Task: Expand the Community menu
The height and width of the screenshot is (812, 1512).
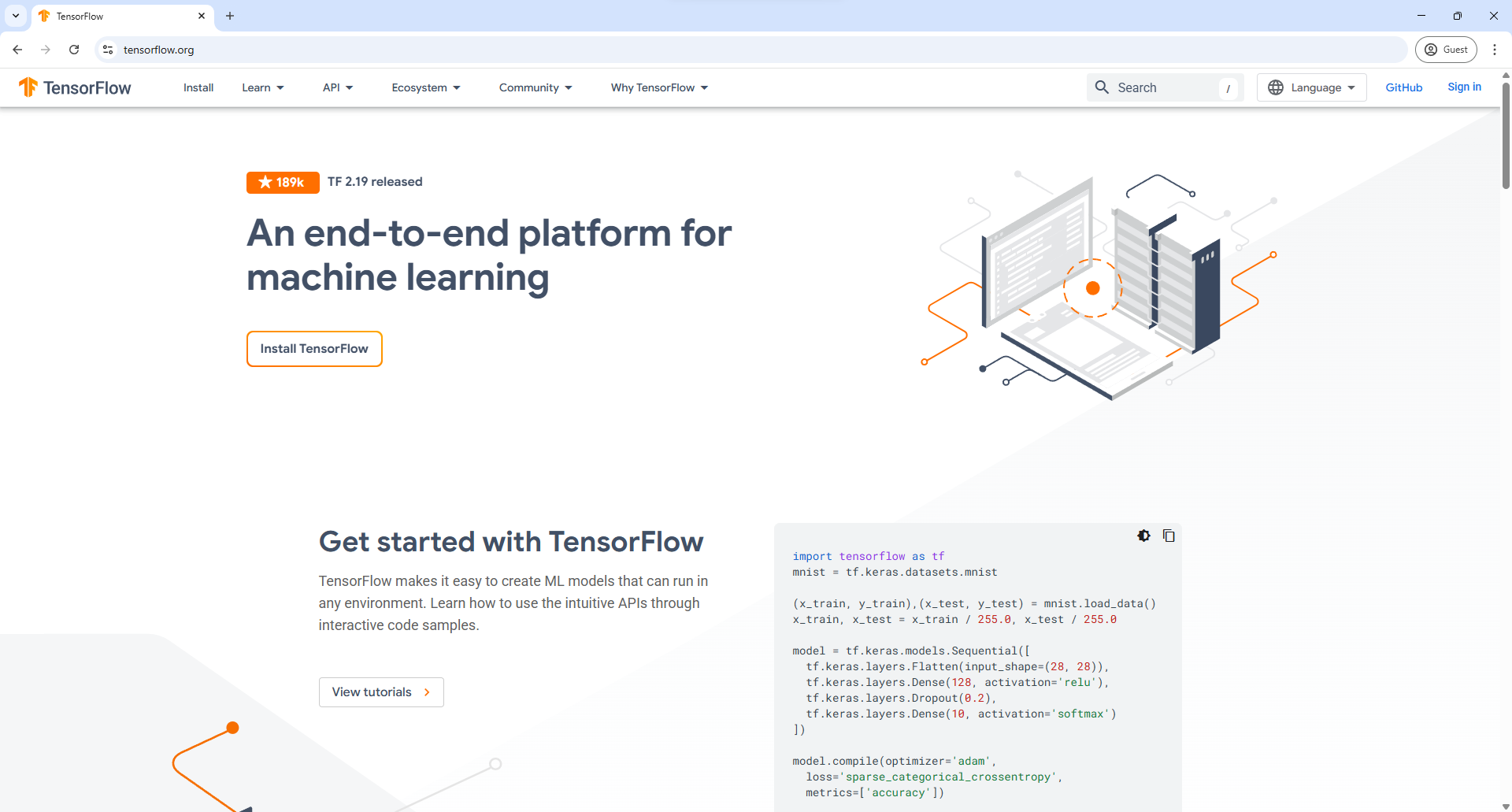Action: click(535, 87)
